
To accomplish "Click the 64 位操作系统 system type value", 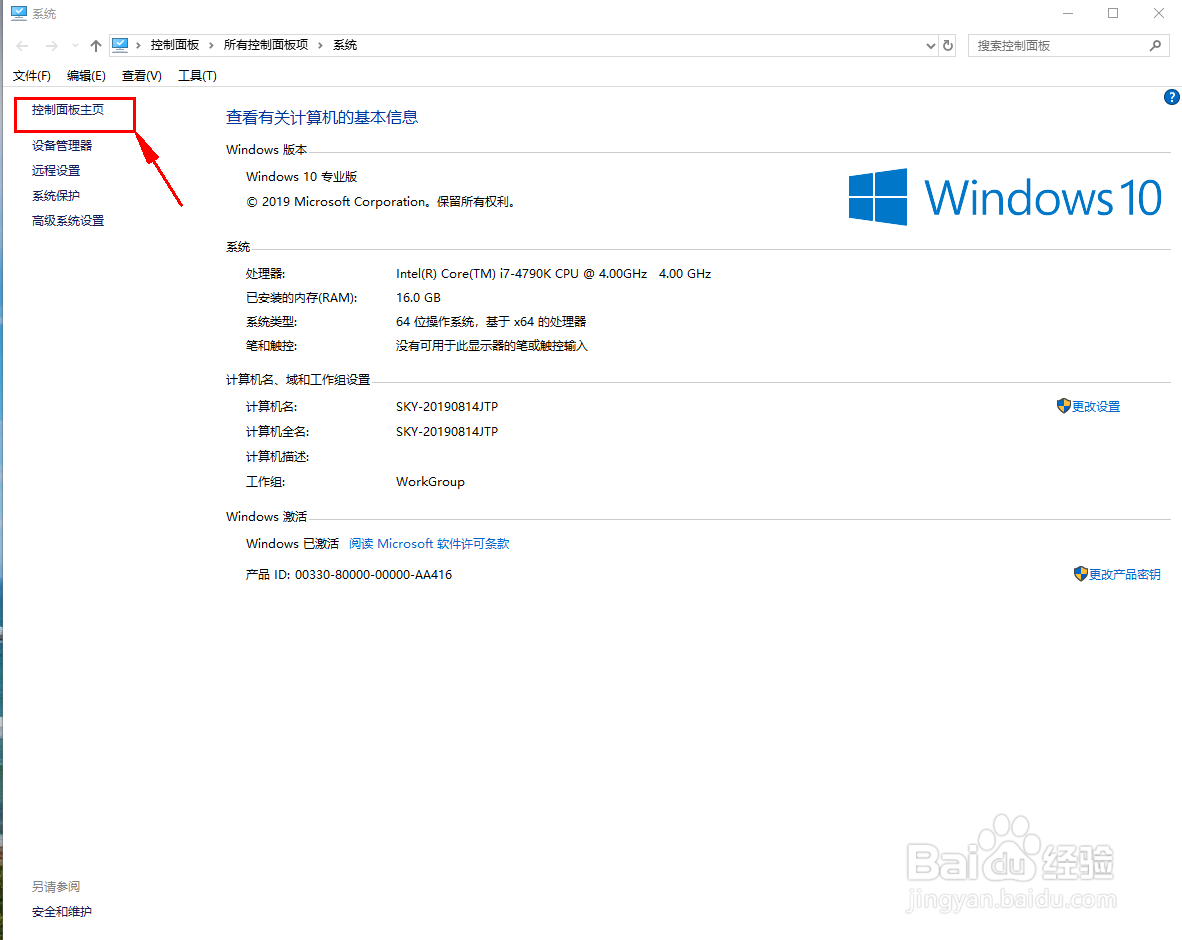I will [x=491, y=322].
